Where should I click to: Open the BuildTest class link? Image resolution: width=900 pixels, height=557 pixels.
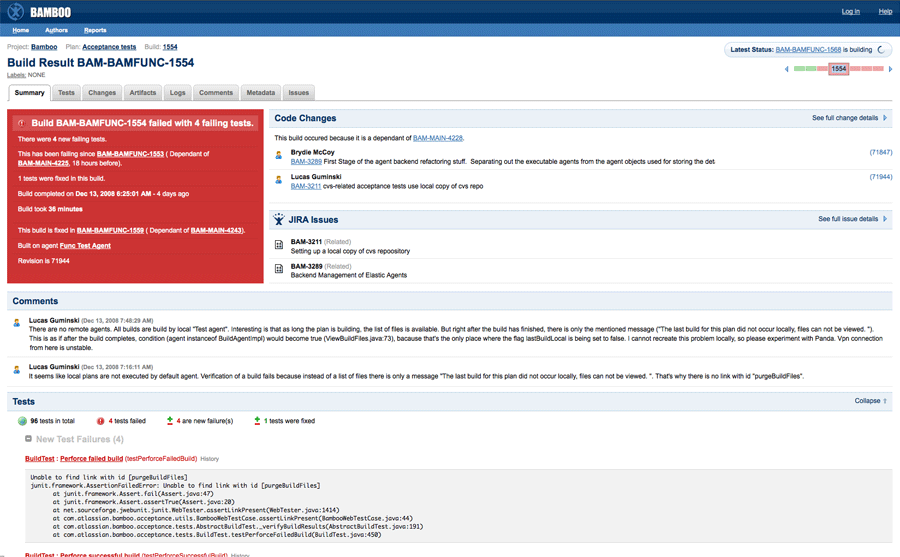click(40, 459)
